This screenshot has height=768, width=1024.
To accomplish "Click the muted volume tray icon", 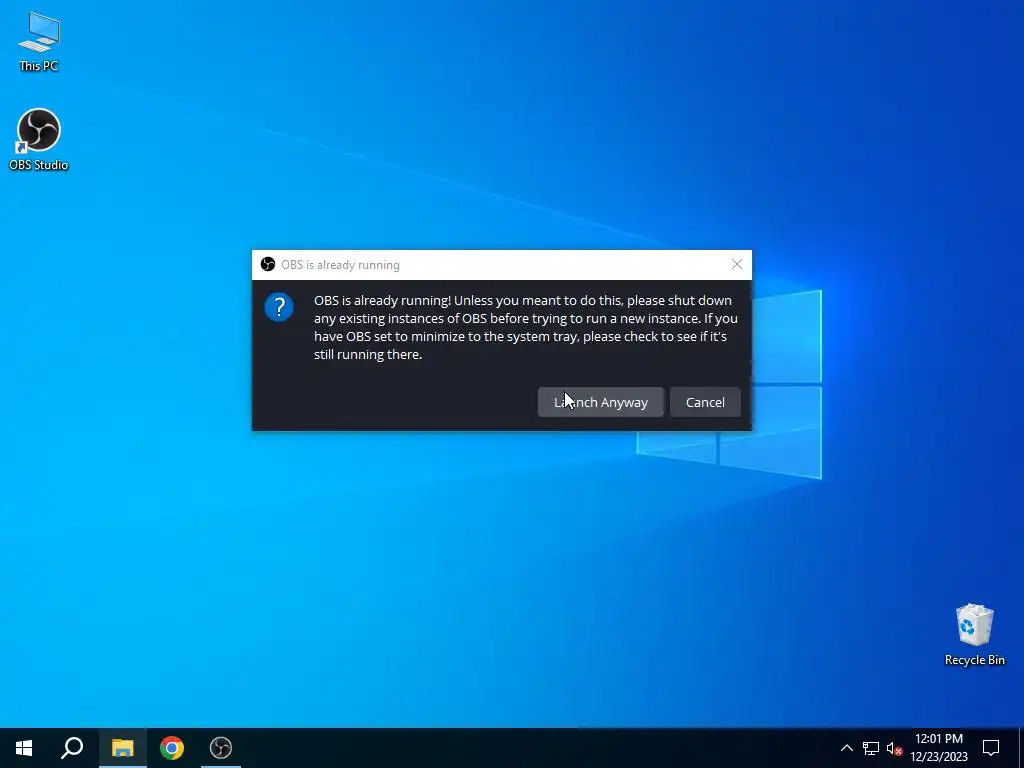I will point(894,748).
